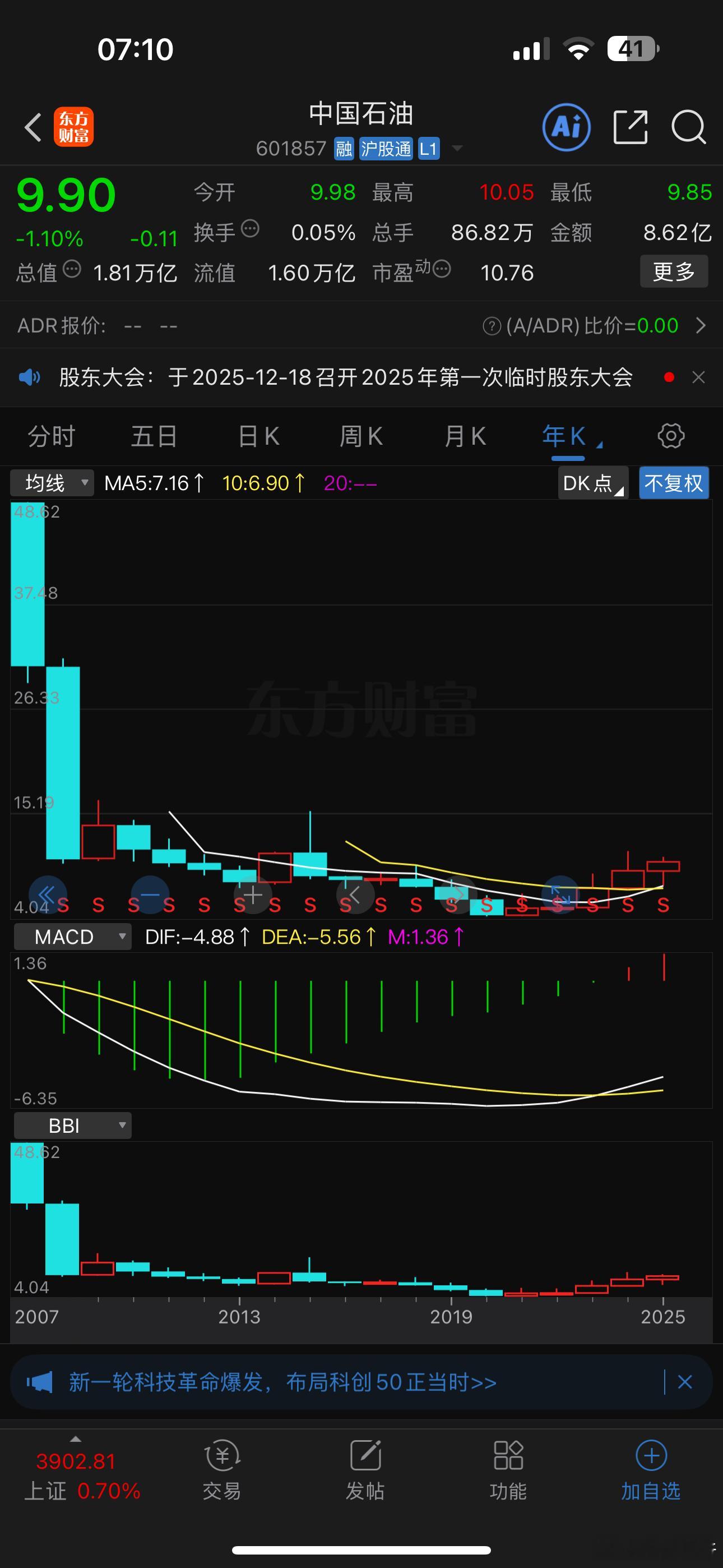Tap the 市盈 10.76 value
The image size is (723, 1568).
[507, 273]
